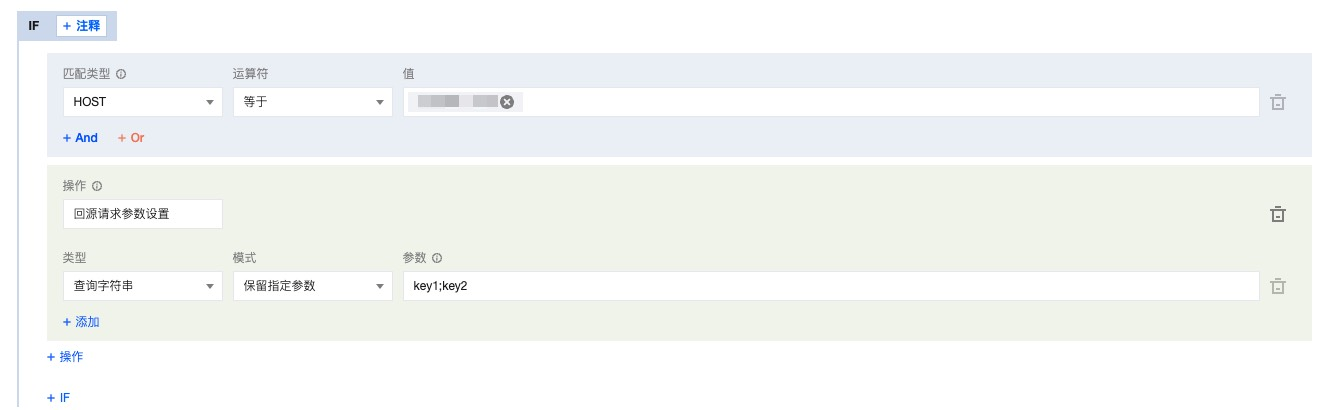Open the HOST match type dropdown
This screenshot has height=410, width=1335.
142,102
